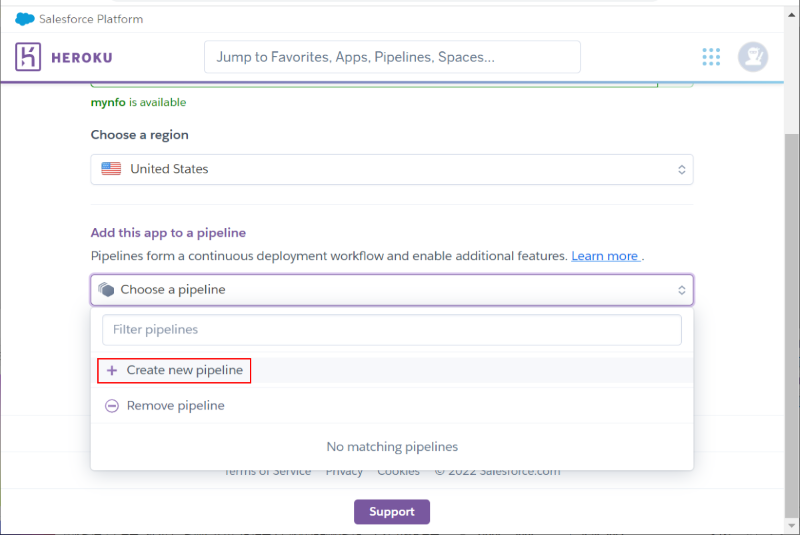Image resolution: width=800 pixels, height=535 pixels.
Task: Click the United States flag icon
Action: tap(111, 169)
